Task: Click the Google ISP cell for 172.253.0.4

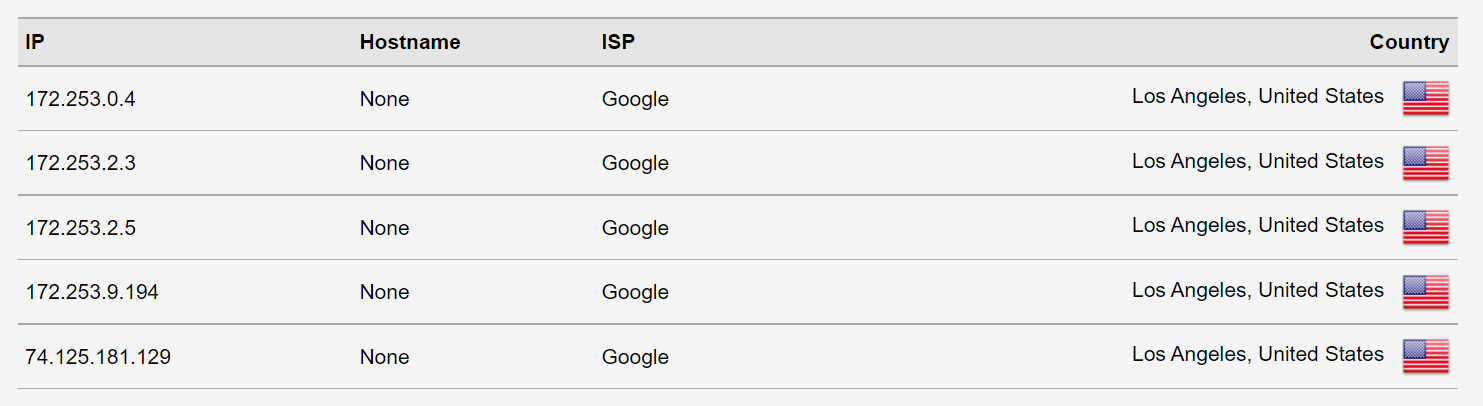Action: tap(635, 99)
